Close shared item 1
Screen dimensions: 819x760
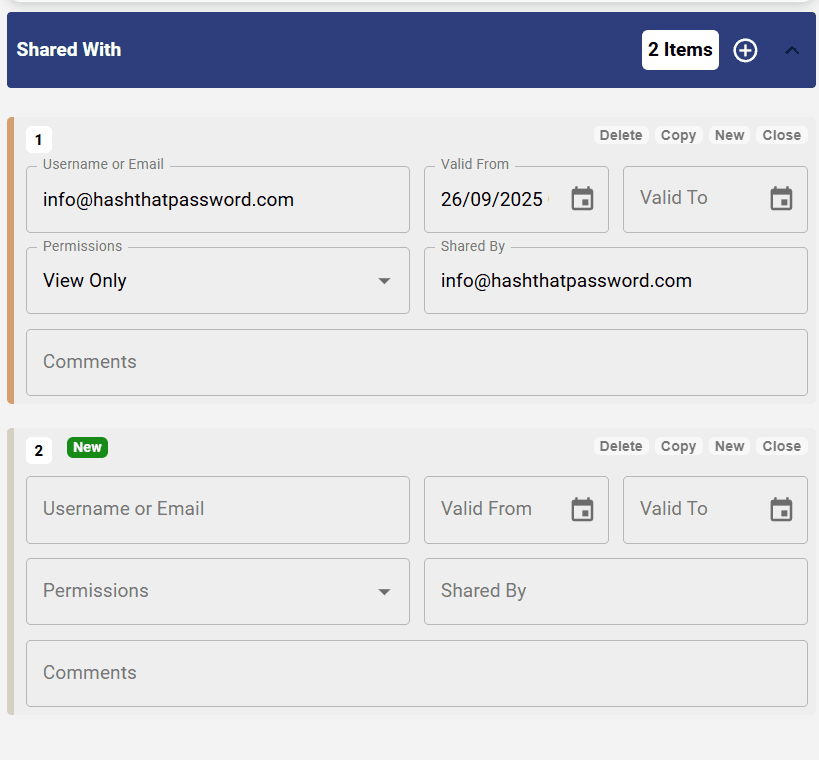point(781,135)
